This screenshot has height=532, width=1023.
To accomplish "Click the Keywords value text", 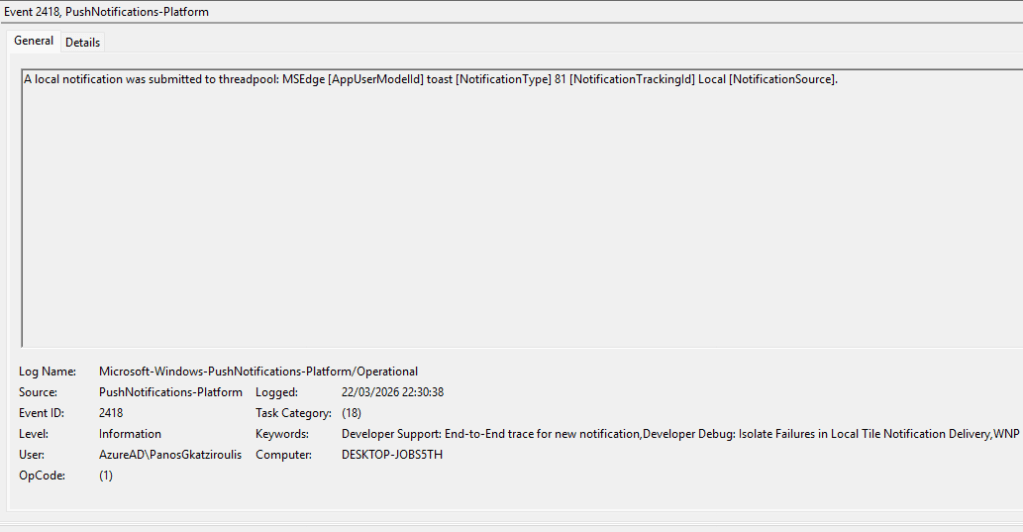I will (x=680, y=434).
